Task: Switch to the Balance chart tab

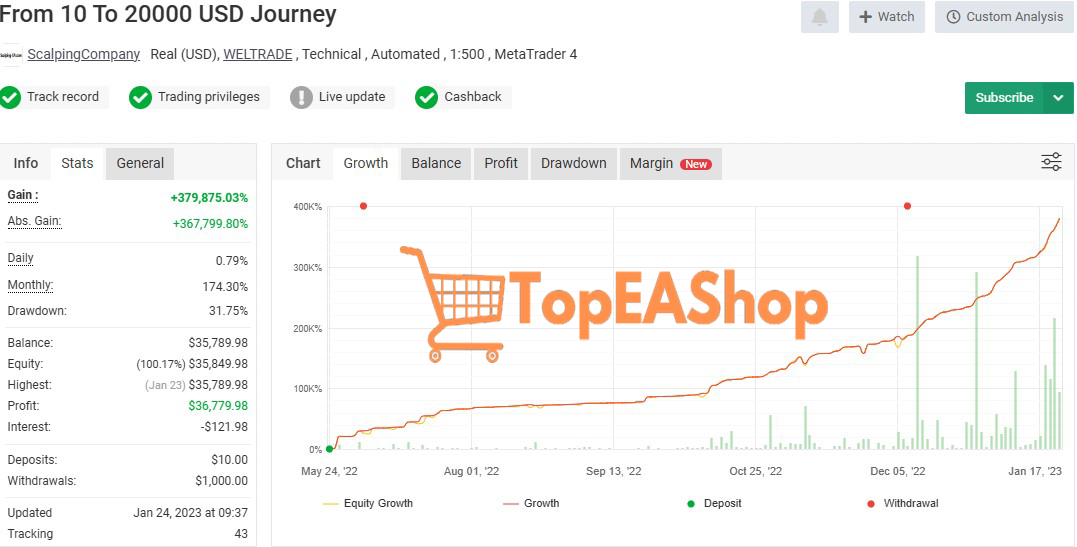Action: [436, 163]
